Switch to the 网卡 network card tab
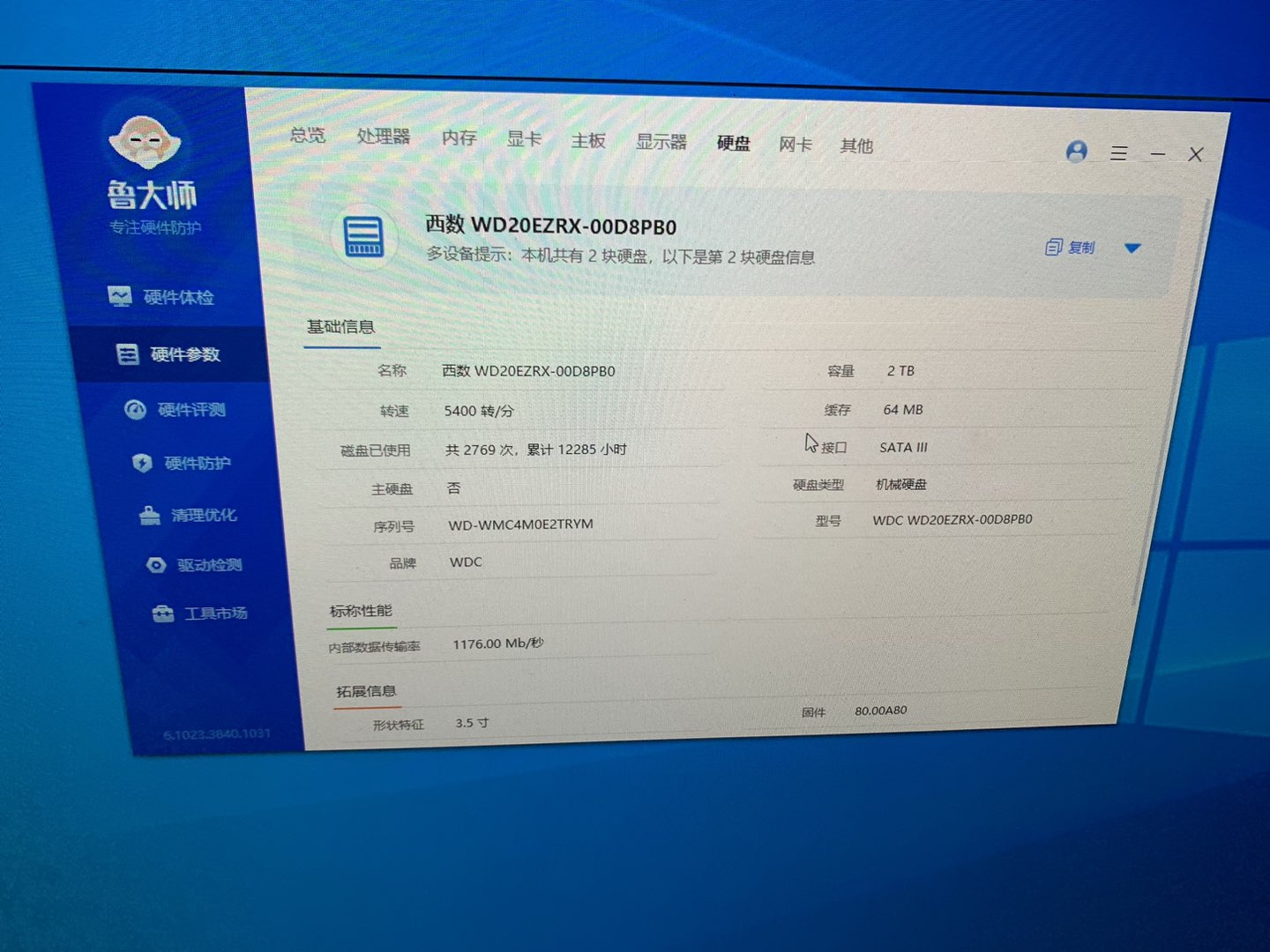This screenshot has height=952, width=1270. [795, 145]
